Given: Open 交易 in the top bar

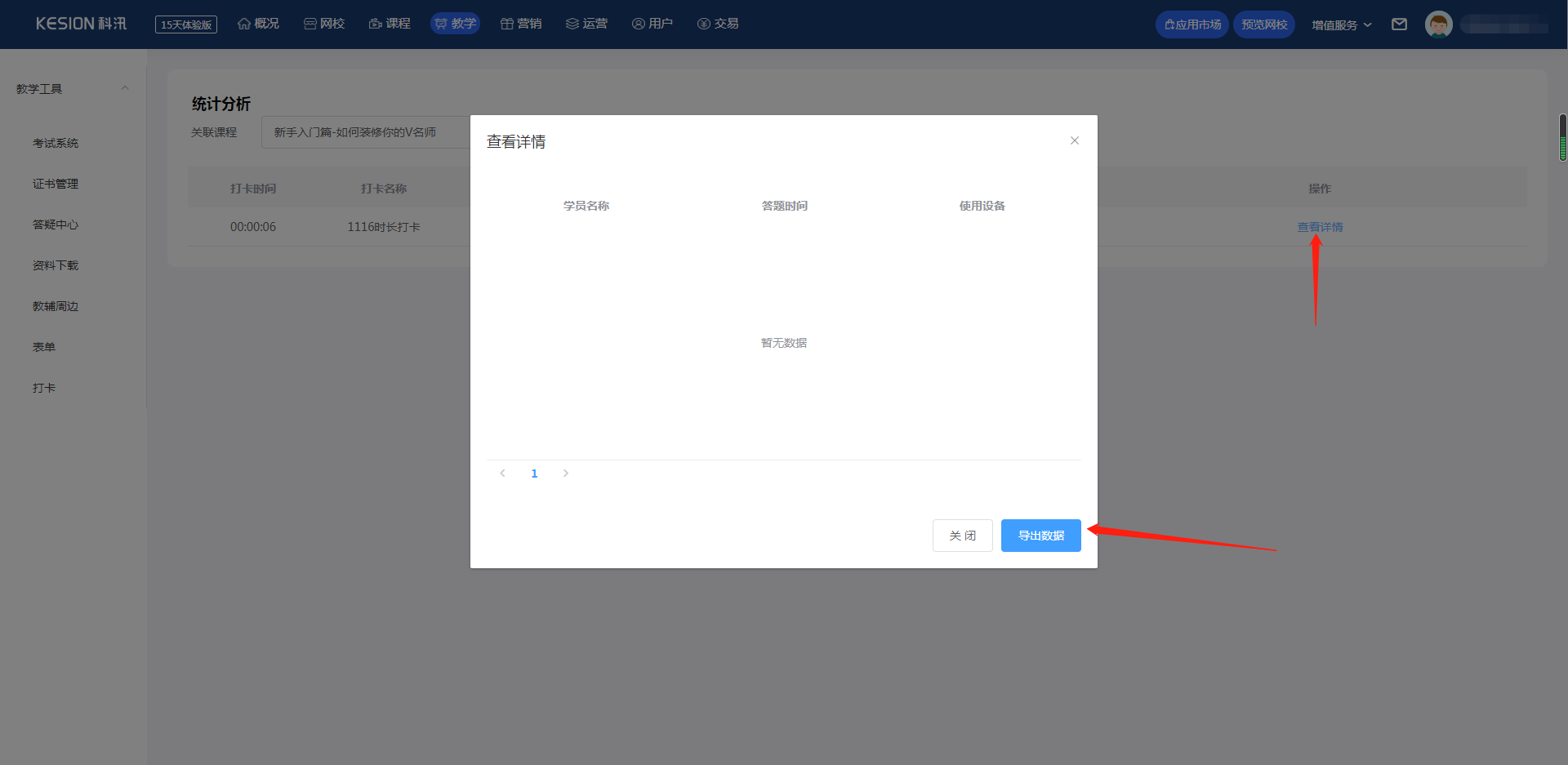Looking at the screenshot, I should tap(718, 24).
